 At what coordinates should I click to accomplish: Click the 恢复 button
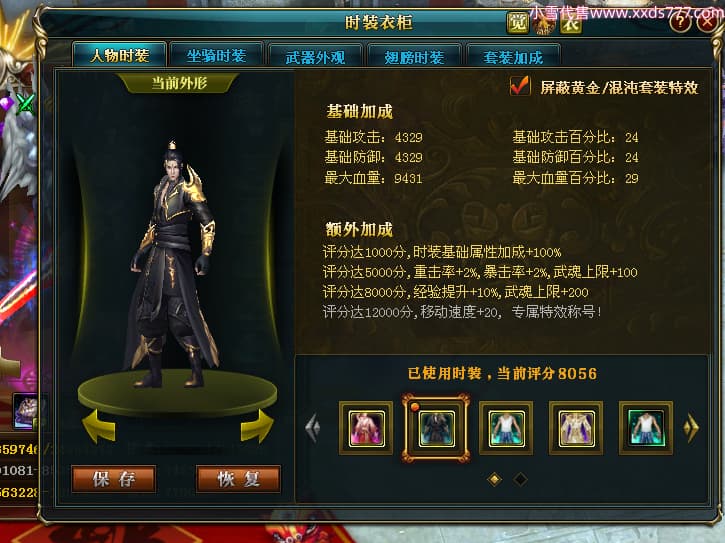[x=239, y=479]
